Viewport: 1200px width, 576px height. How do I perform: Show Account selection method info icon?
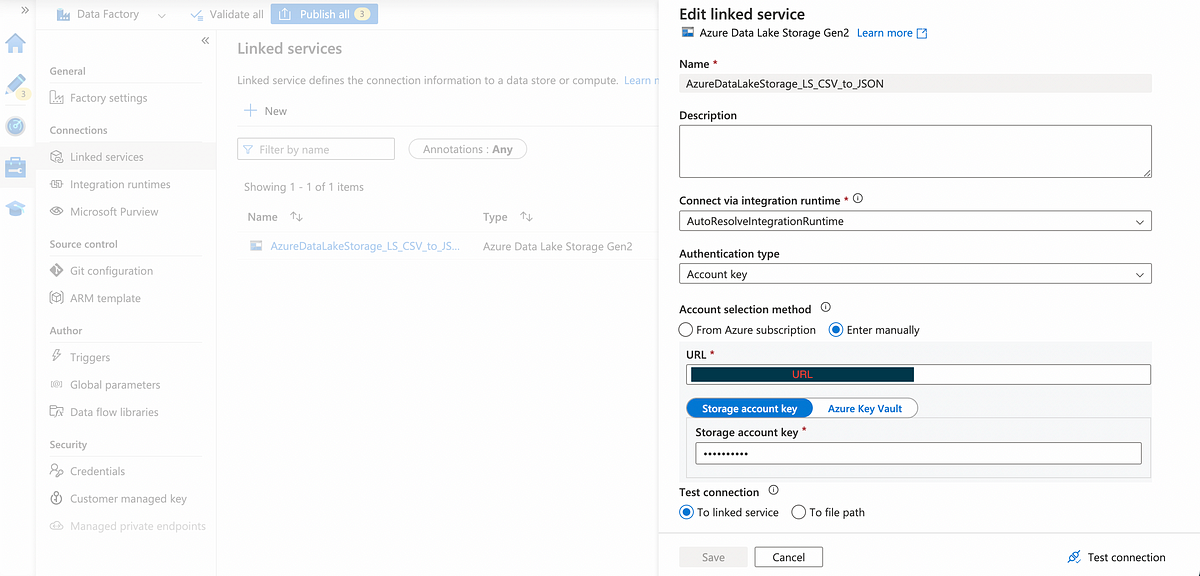coord(825,308)
